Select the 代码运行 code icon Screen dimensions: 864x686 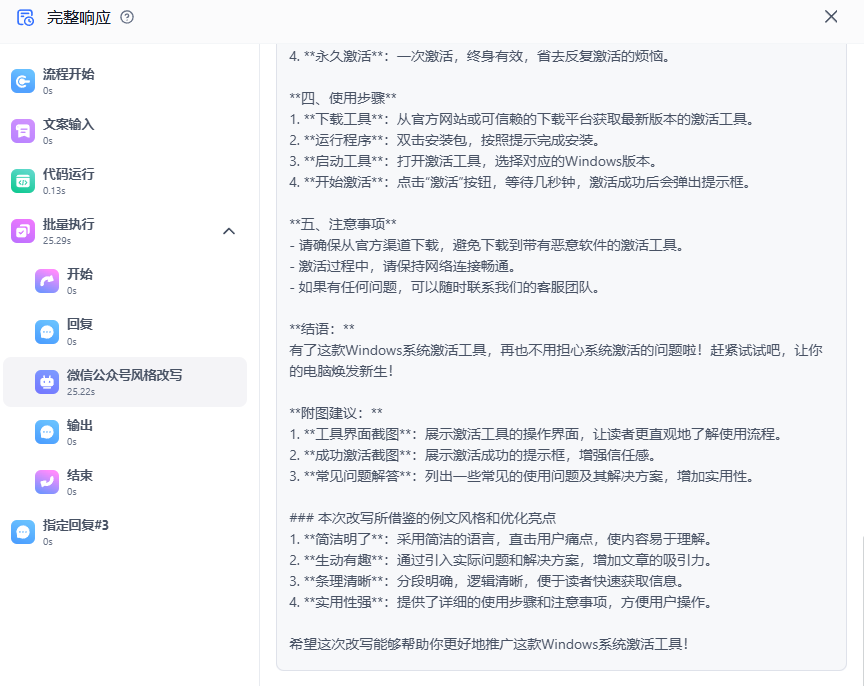pos(23,181)
